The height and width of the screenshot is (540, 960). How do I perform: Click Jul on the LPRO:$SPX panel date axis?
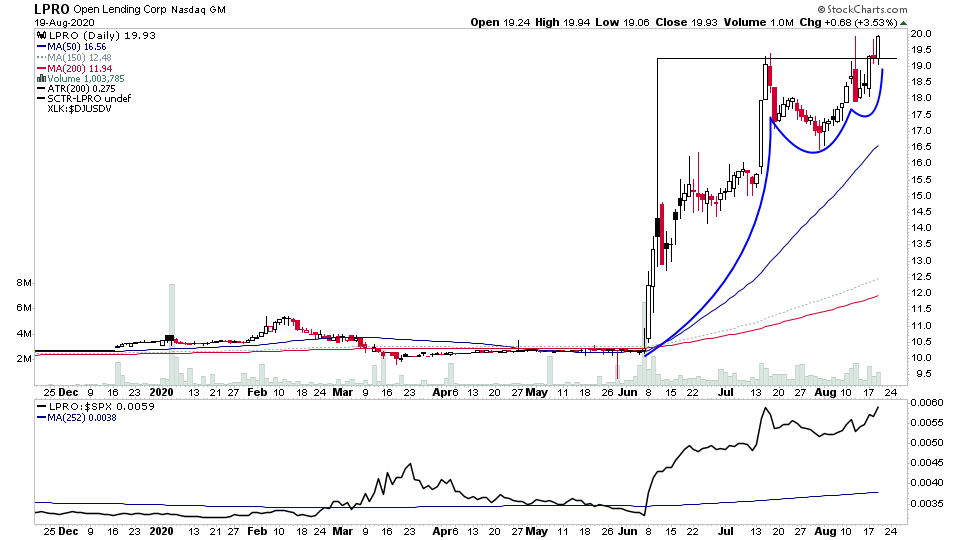pos(726,531)
